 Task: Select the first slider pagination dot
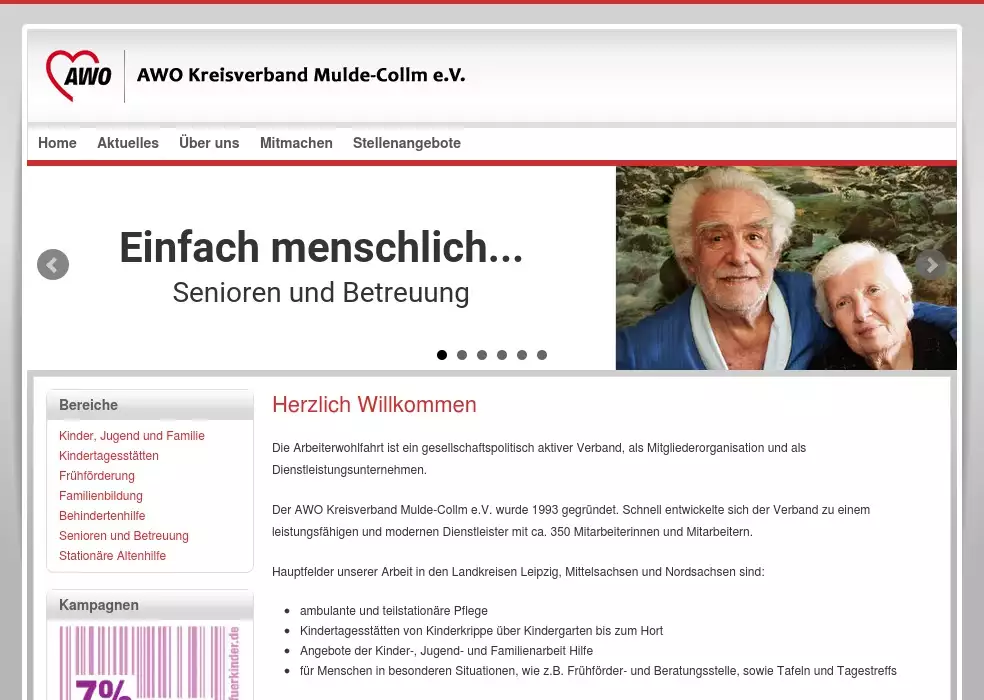(x=442, y=355)
